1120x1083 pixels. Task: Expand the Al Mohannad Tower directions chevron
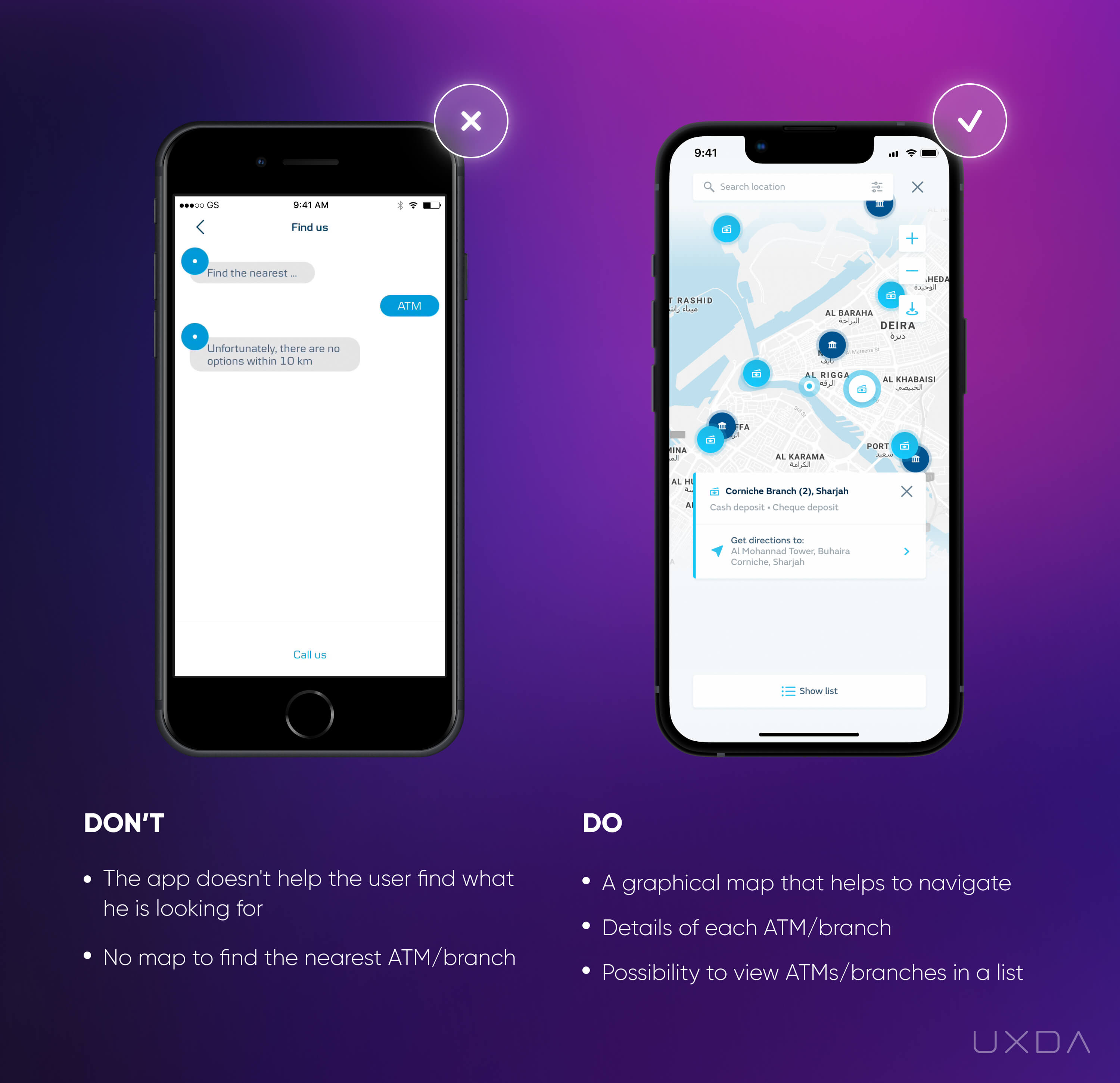click(x=938, y=563)
